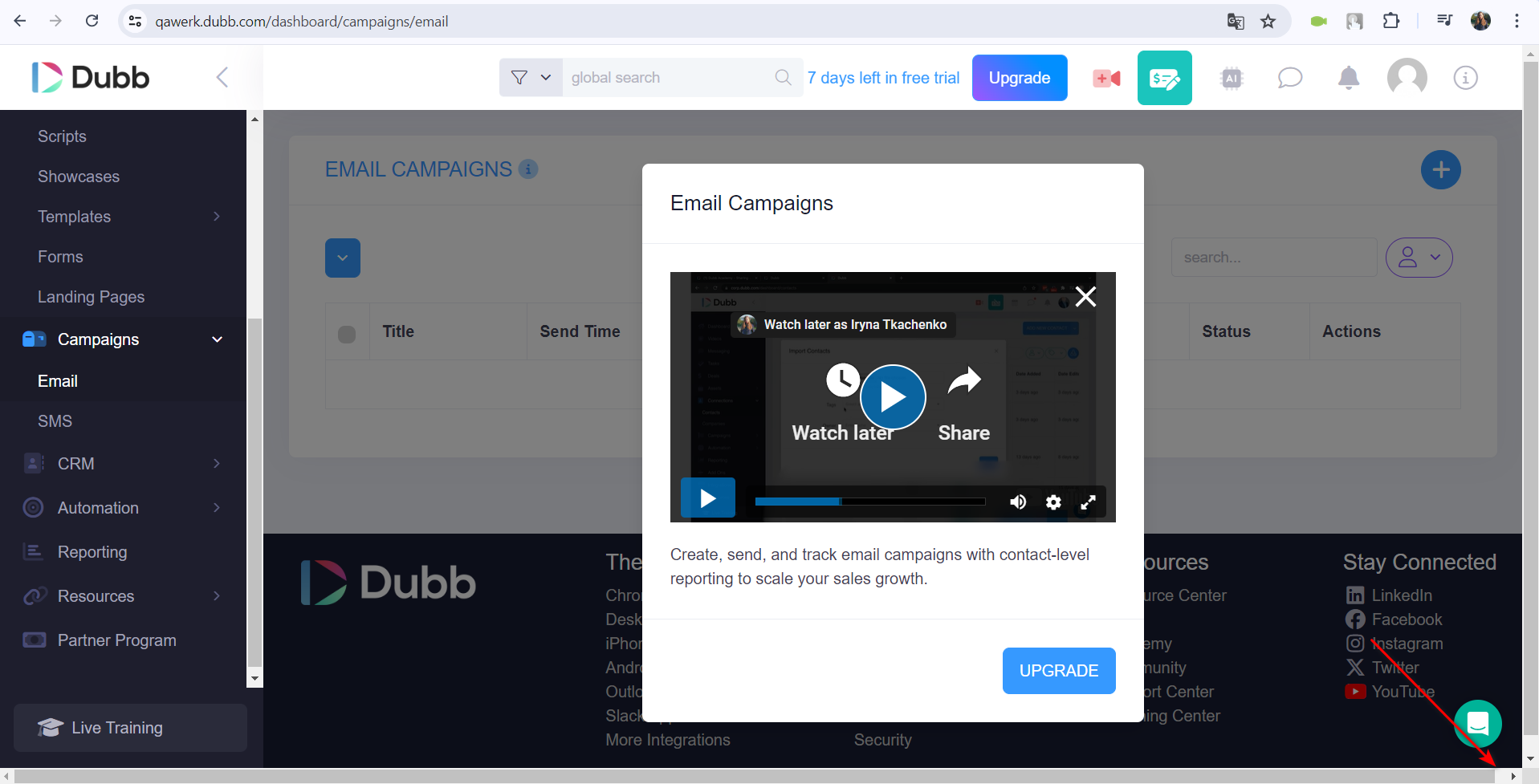Image resolution: width=1539 pixels, height=784 pixels.
Task: Open the Intercom chat launcher
Action: (1477, 723)
